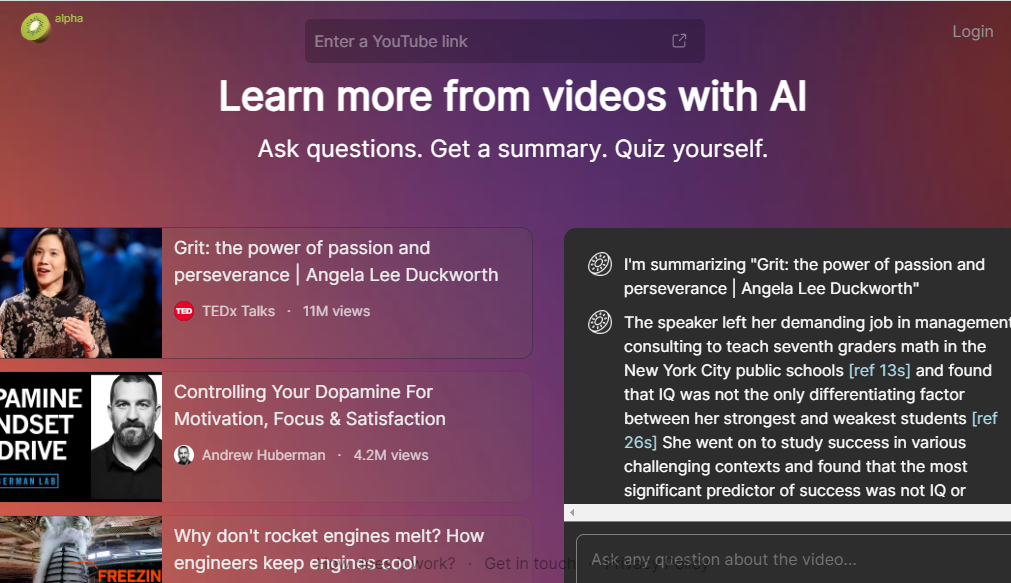Click the AI icon beside "I'm summarizing" message
1011x583 pixels.
coord(599,265)
